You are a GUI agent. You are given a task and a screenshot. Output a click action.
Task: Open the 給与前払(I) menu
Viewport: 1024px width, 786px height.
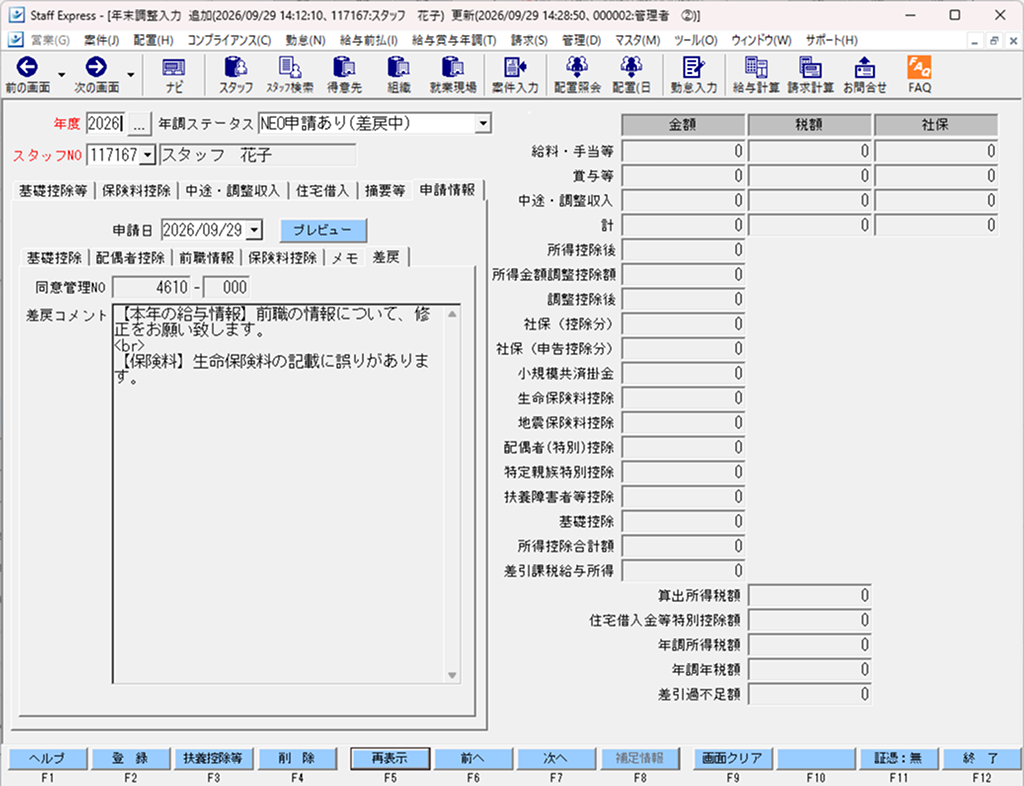click(368, 40)
